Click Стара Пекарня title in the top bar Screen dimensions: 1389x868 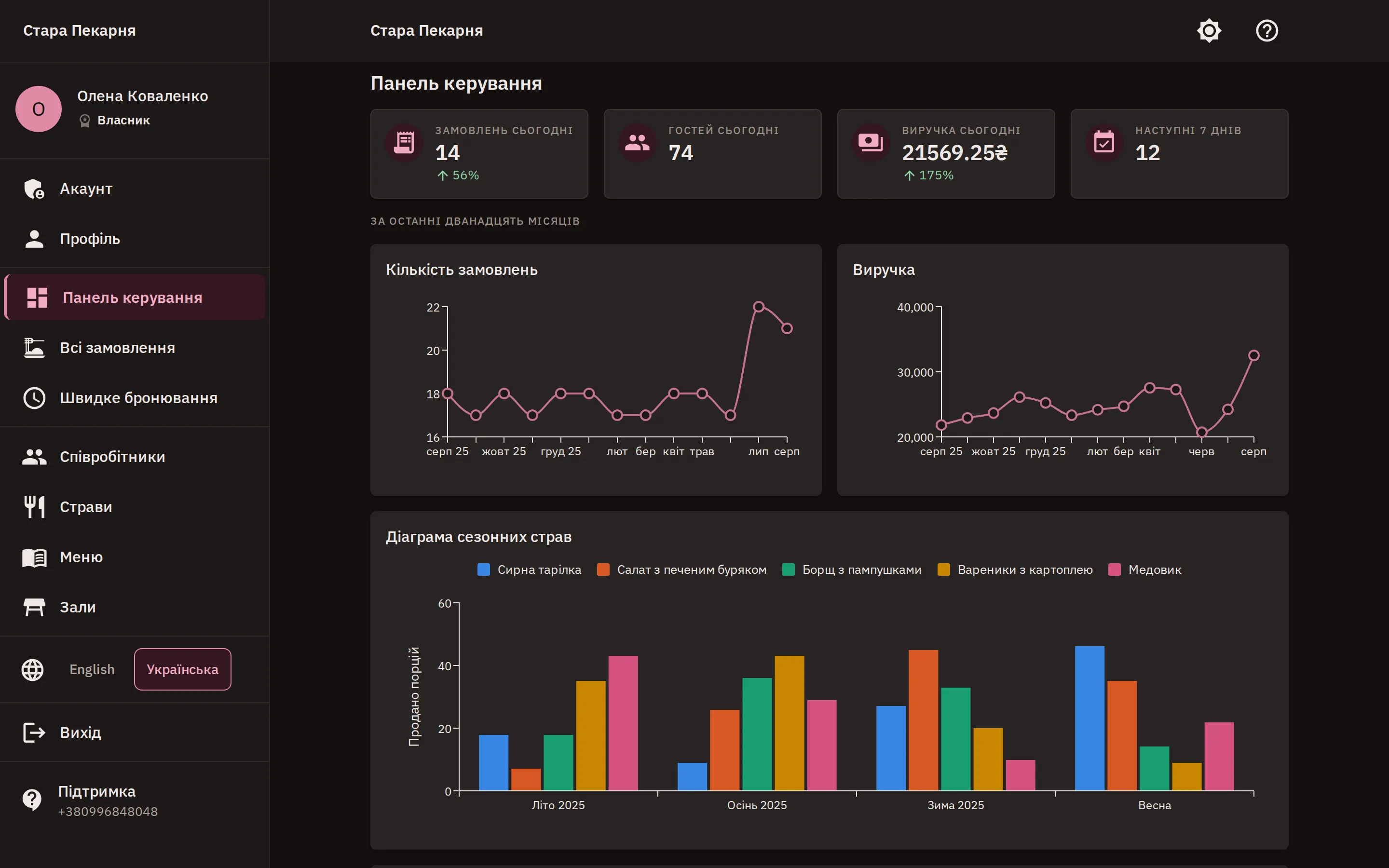[426, 30]
